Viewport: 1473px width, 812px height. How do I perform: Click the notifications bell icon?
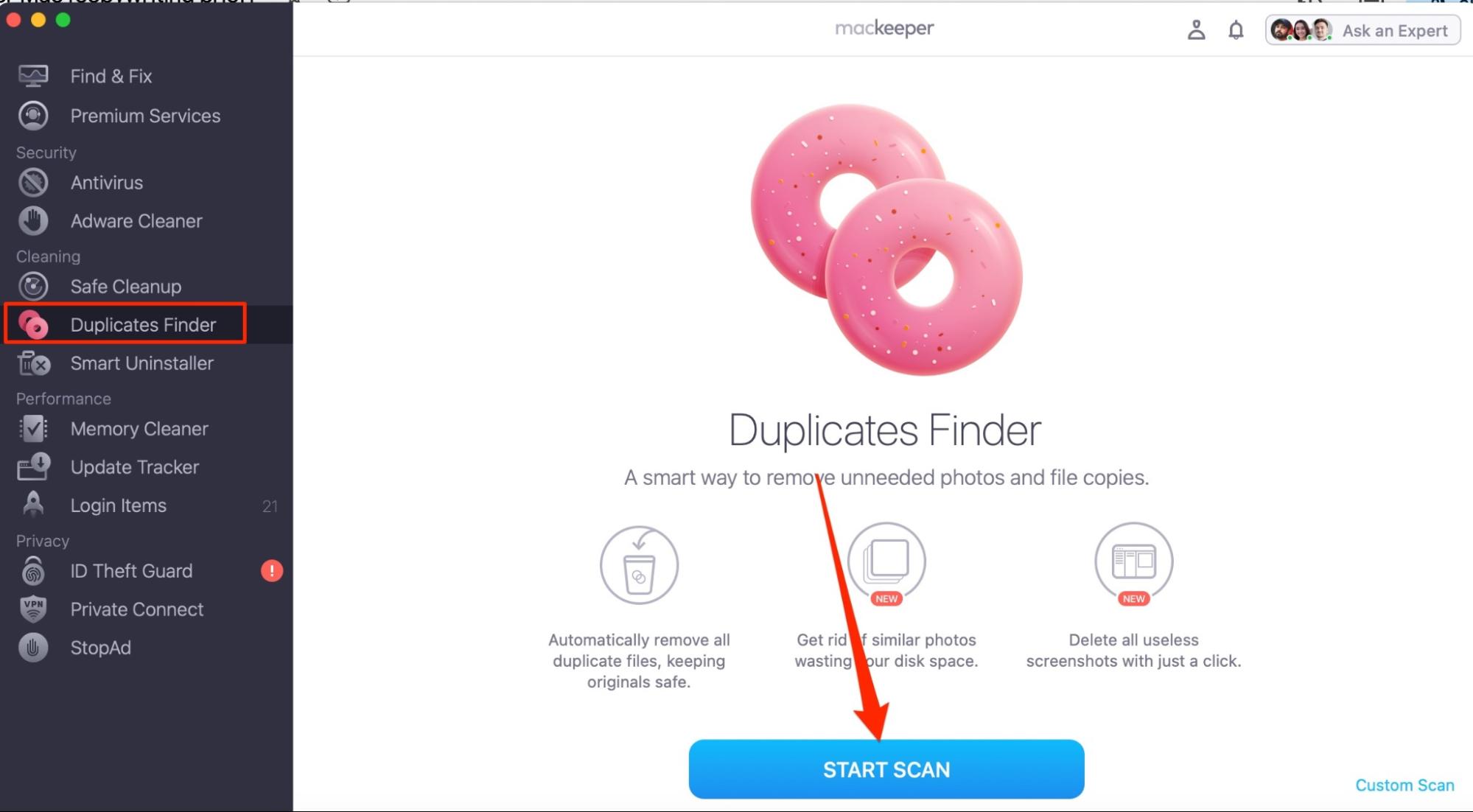tap(1236, 30)
